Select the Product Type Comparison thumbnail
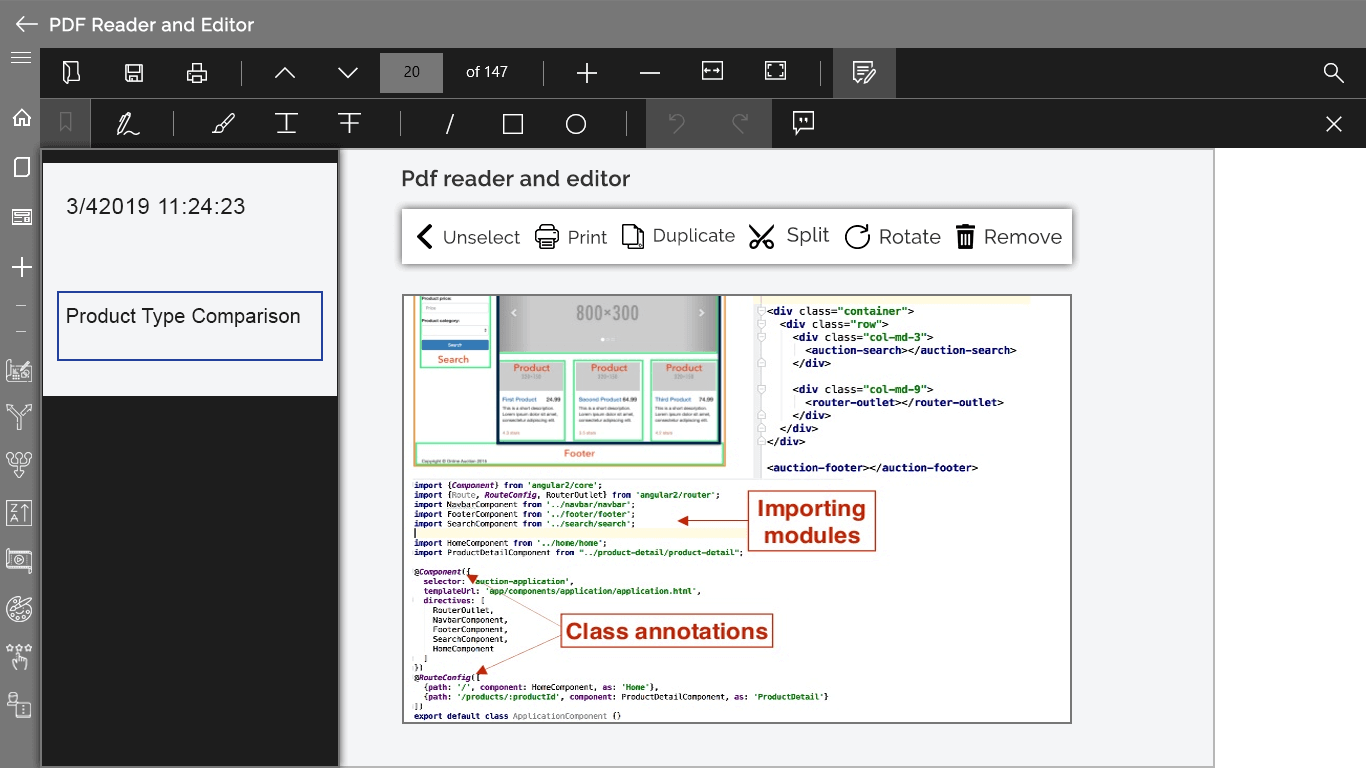The image size is (1366, 768). 190,326
